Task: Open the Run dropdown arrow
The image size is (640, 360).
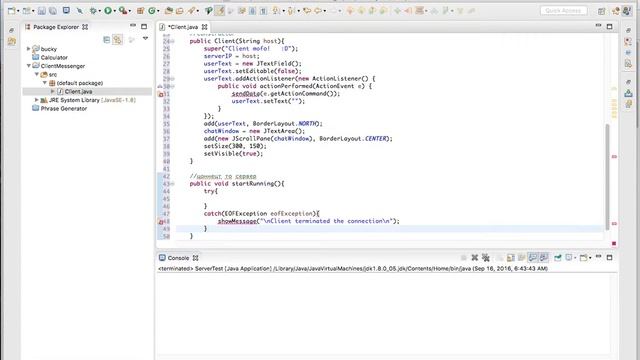Action: tap(115, 11)
